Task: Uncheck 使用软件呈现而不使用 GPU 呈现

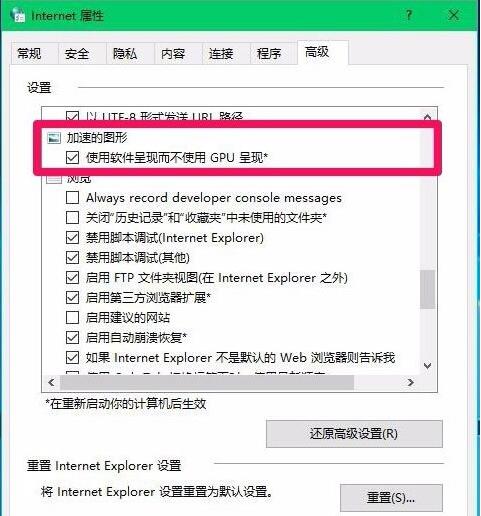Action: point(72,157)
